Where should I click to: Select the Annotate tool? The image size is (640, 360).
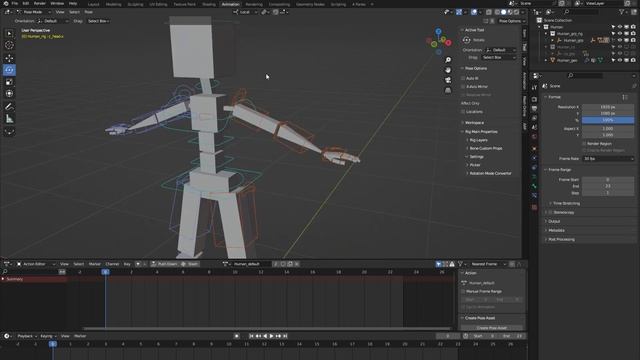point(9,107)
